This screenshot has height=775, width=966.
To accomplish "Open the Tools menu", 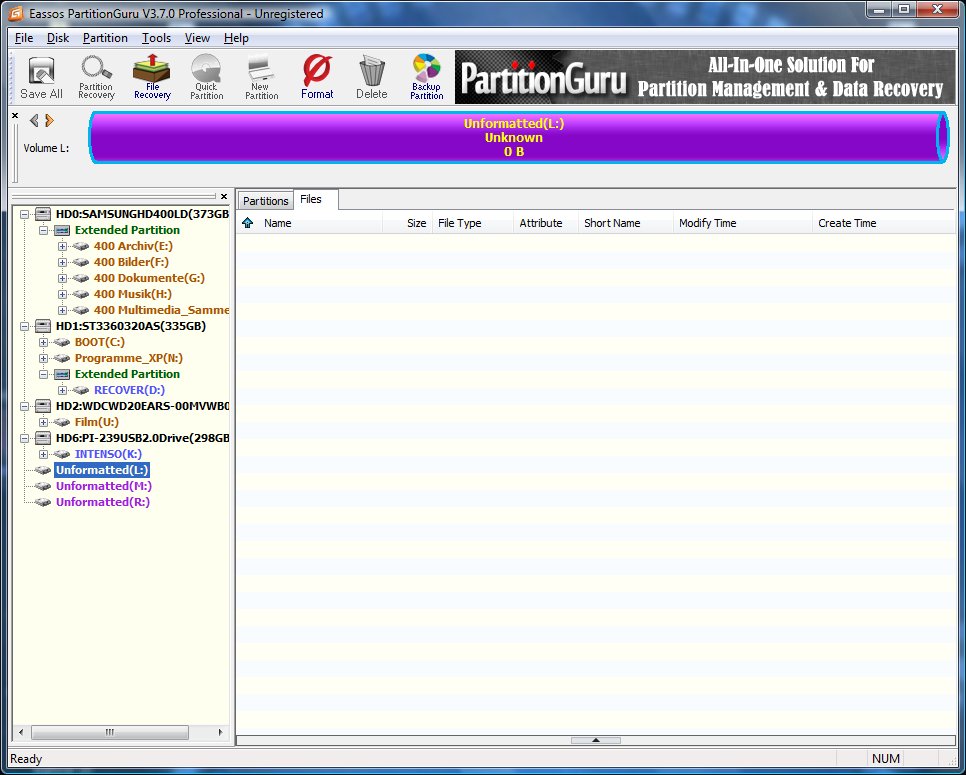I will coord(156,38).
